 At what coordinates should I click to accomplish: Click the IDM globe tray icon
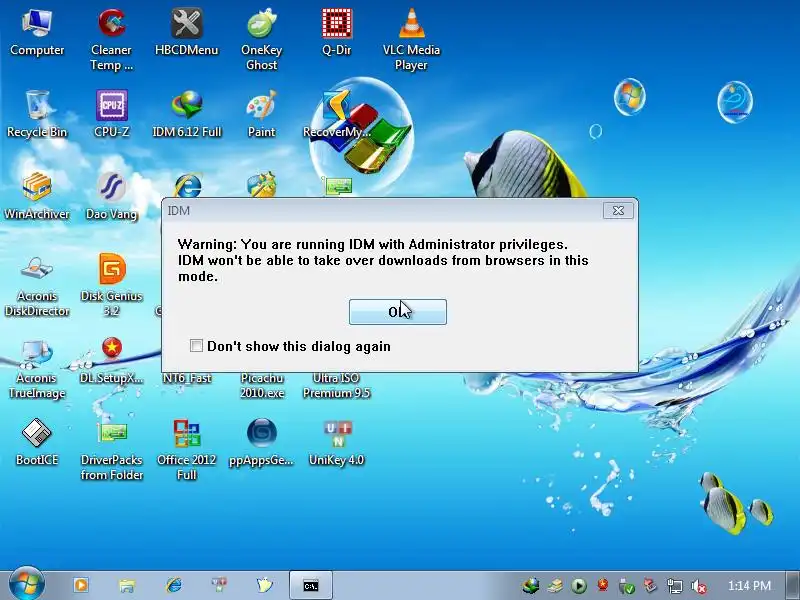point(531,586)
